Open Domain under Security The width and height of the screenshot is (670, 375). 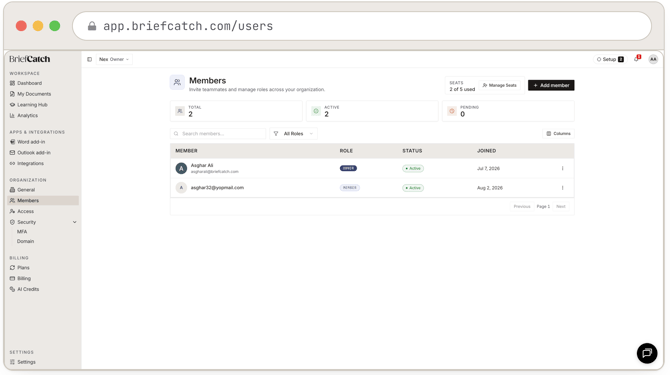pyautogui.click(x=25, y=241)
